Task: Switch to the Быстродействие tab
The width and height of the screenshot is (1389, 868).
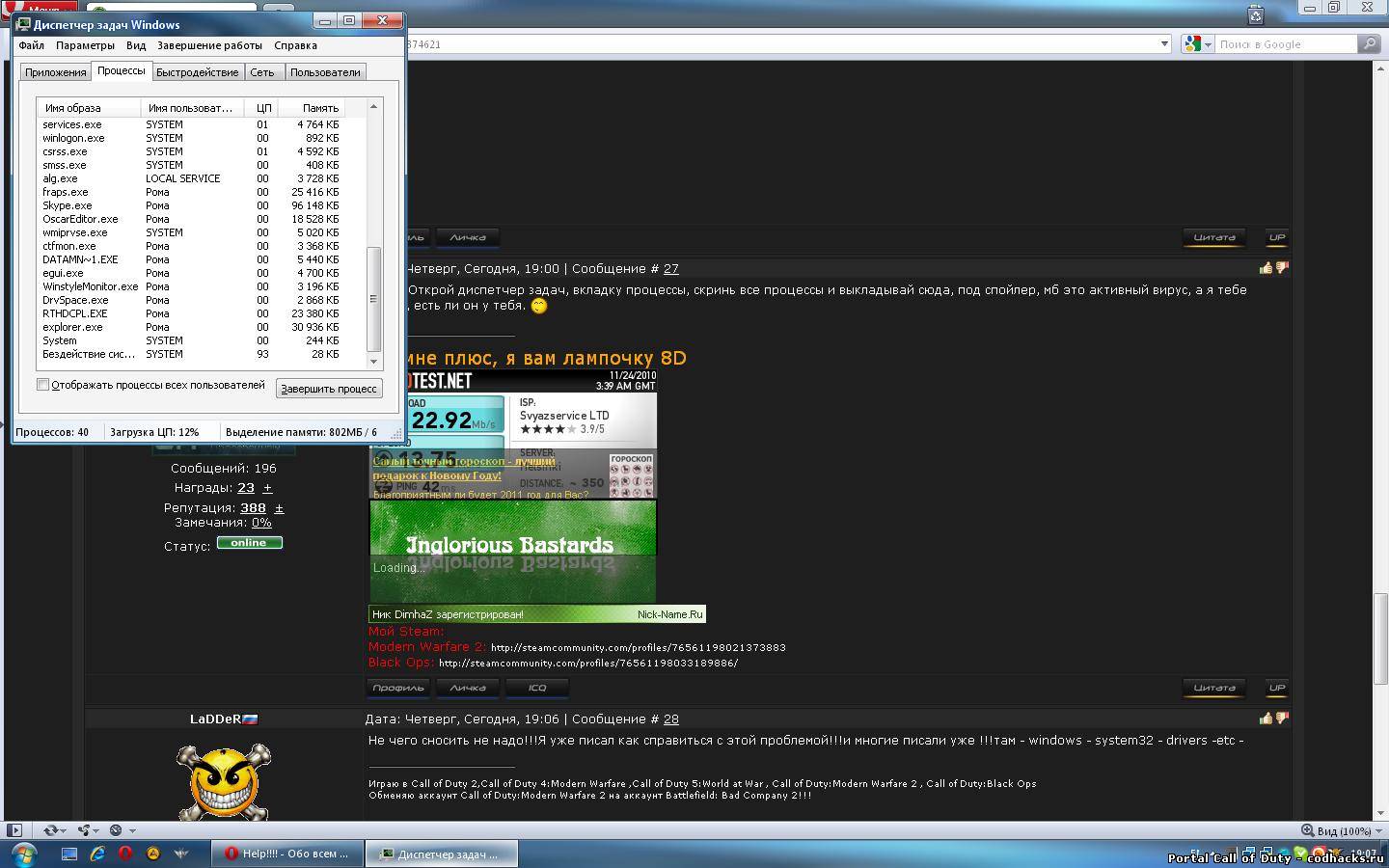Action: (x=197, y=72)
